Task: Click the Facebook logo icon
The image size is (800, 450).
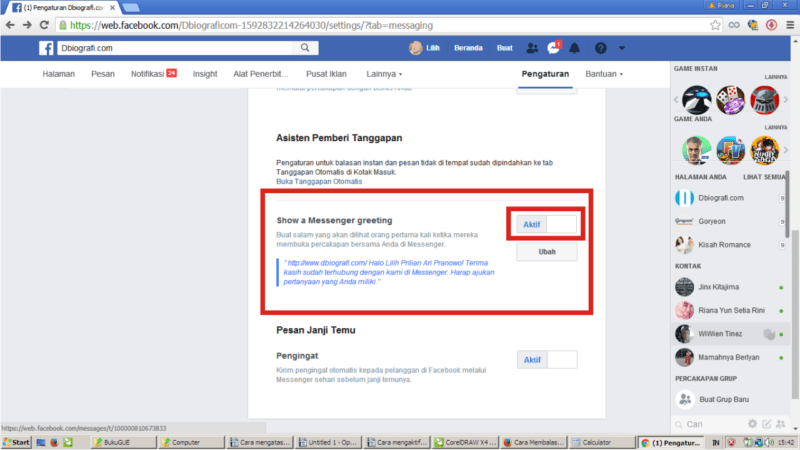Action: (x=46, y=48)
